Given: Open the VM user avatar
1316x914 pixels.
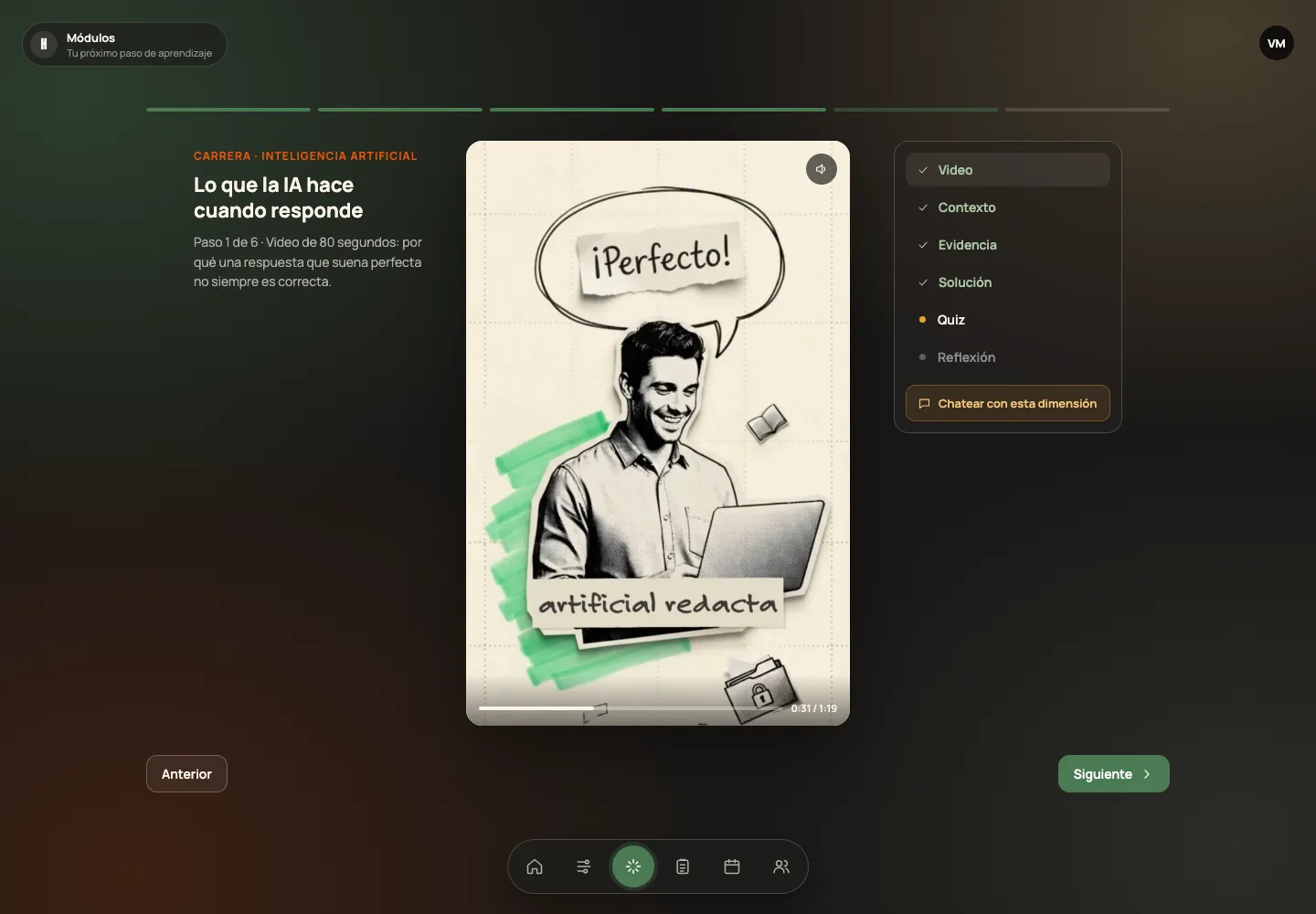Looking at the screenshot, I should coord(1277,43).
